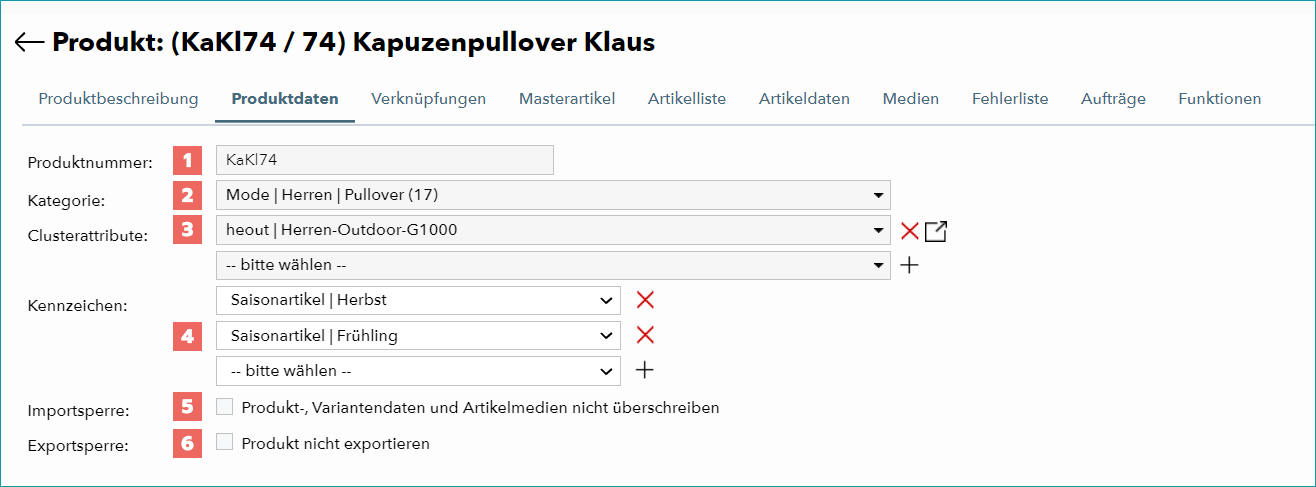Add cluster attribute with plus icon
Screen dimensions: 1316x487
point(909,265)
